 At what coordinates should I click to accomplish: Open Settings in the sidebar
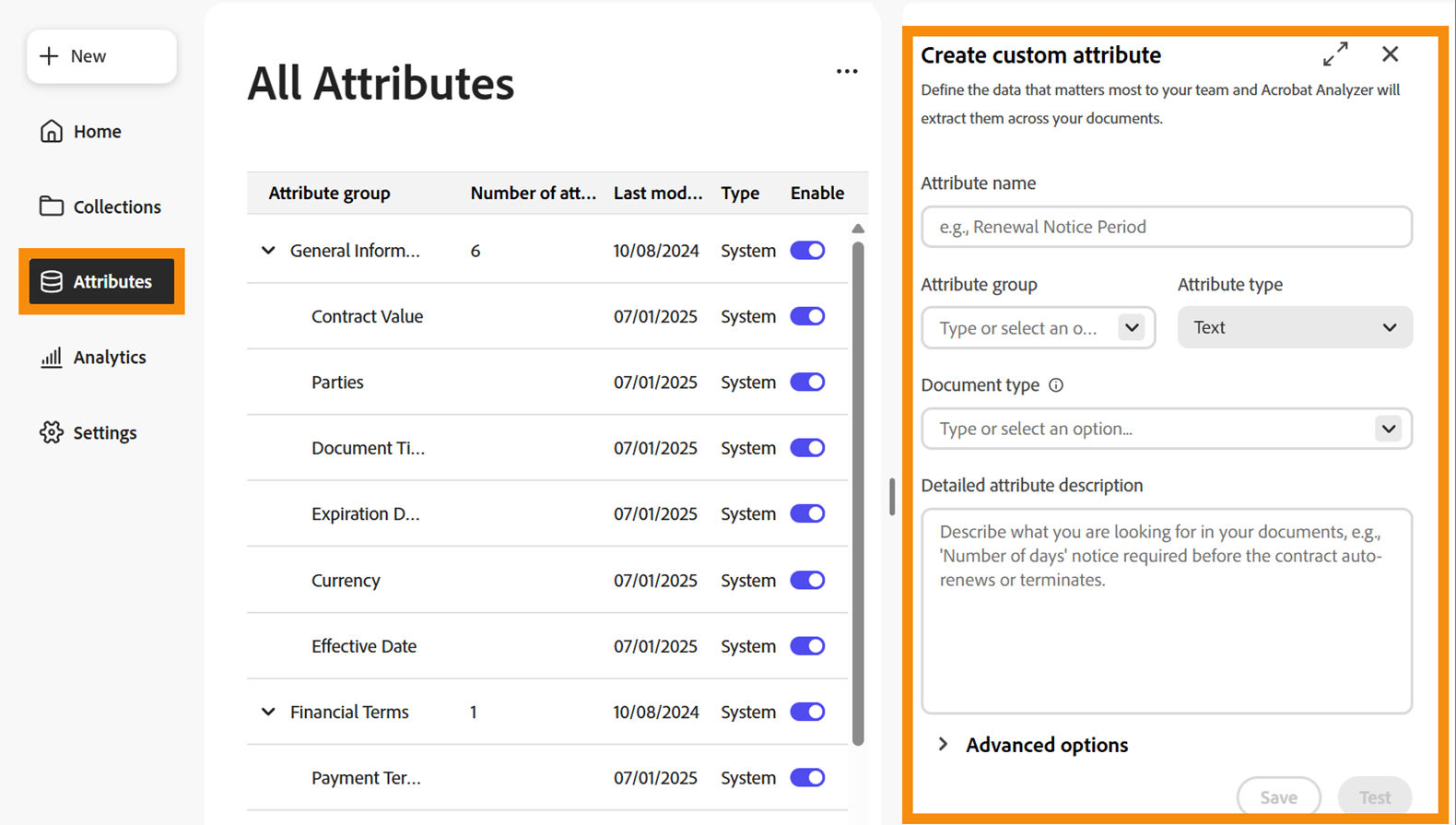88,432
